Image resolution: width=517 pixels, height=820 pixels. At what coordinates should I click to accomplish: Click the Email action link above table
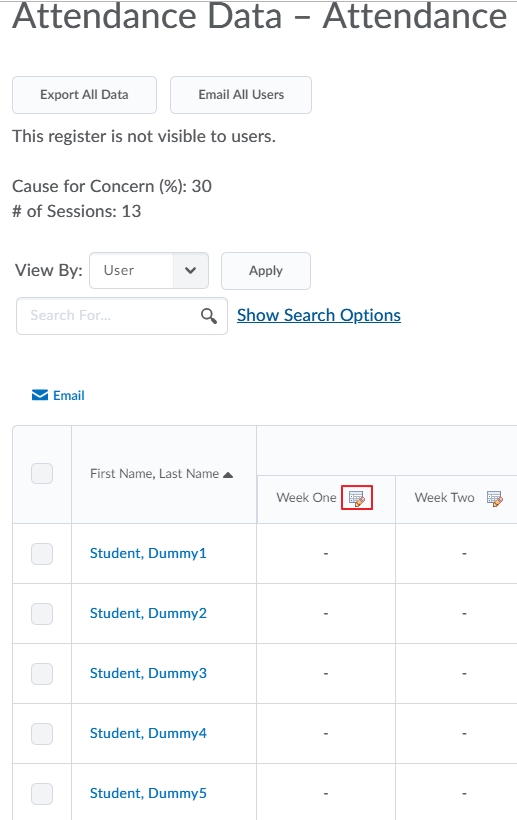pos(58,395)
